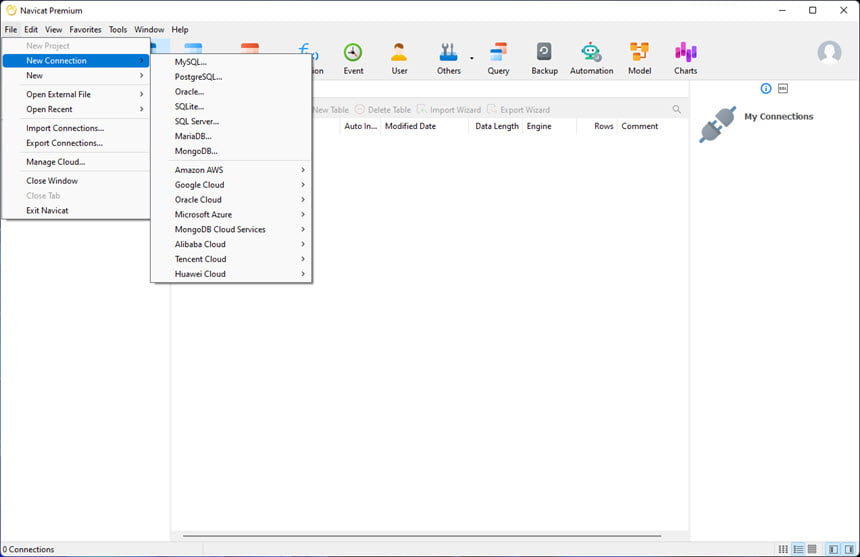
Task: Select New Connection in File menu
Action: [x=76, y=61]
